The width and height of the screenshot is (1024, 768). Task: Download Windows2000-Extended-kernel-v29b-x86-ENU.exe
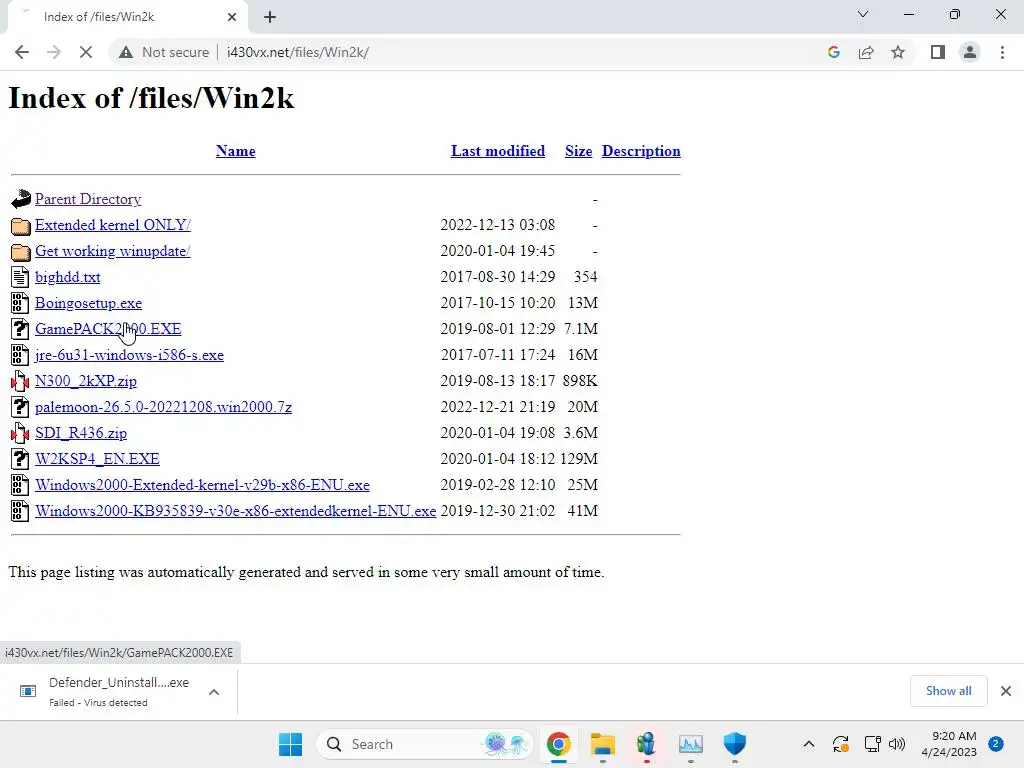click(x=202, y=485)
